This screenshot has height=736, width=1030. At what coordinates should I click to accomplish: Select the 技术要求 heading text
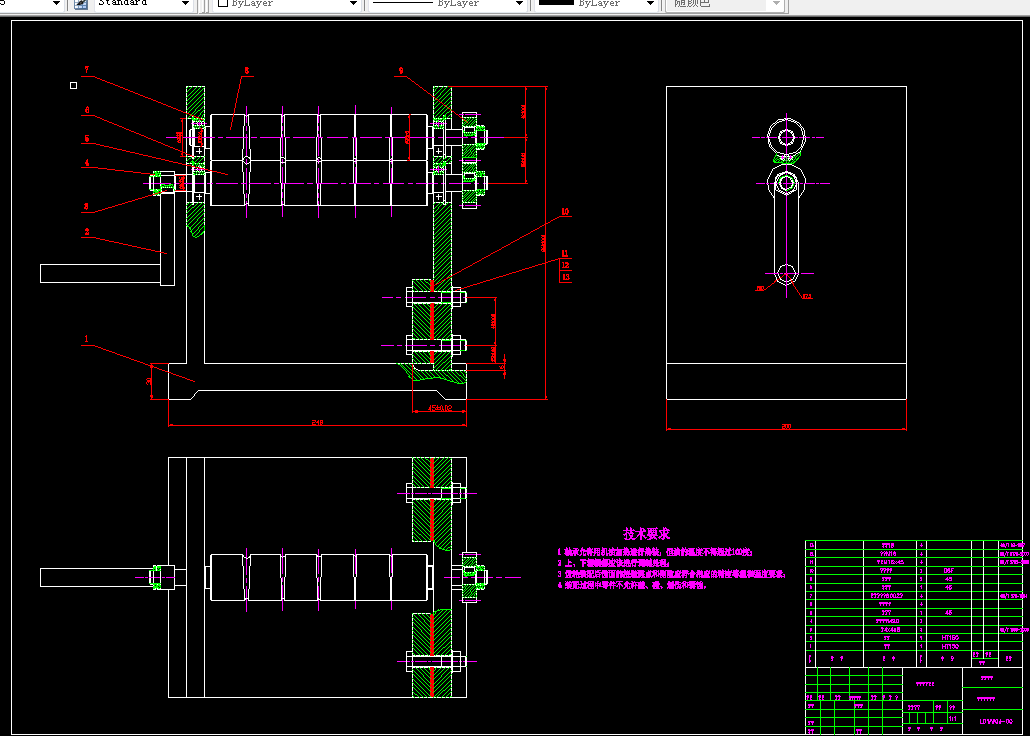point(647,534)
